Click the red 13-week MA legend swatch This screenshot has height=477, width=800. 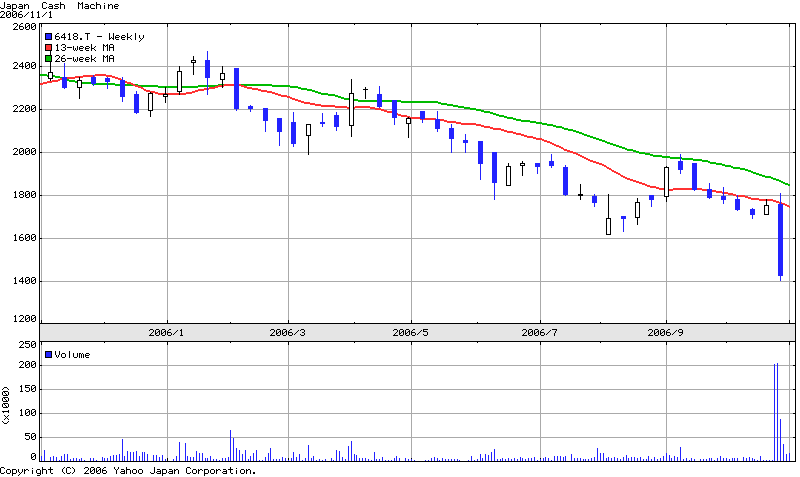point(48,48)
